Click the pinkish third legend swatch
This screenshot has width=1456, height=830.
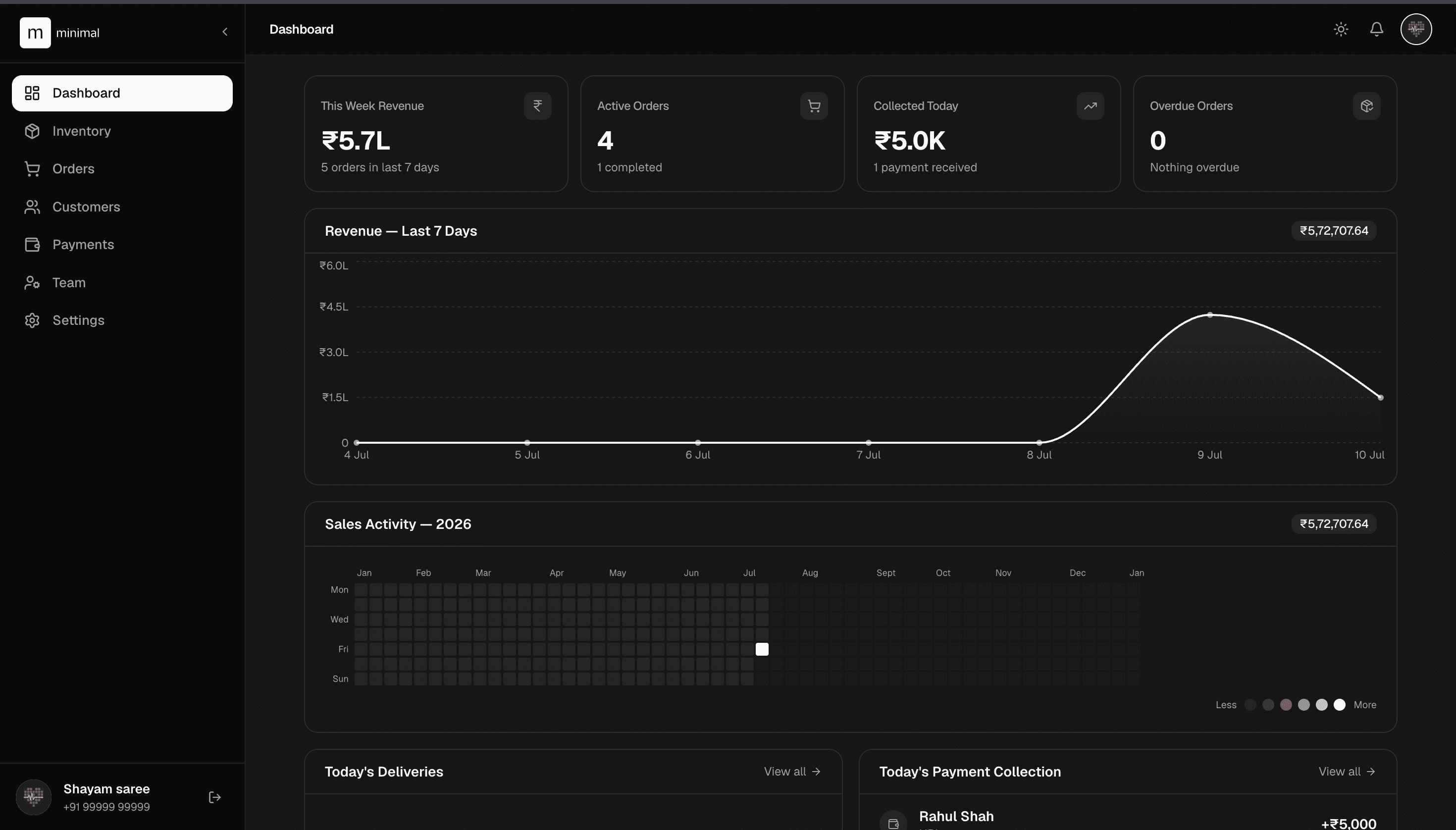click(x=1286, y=705)
